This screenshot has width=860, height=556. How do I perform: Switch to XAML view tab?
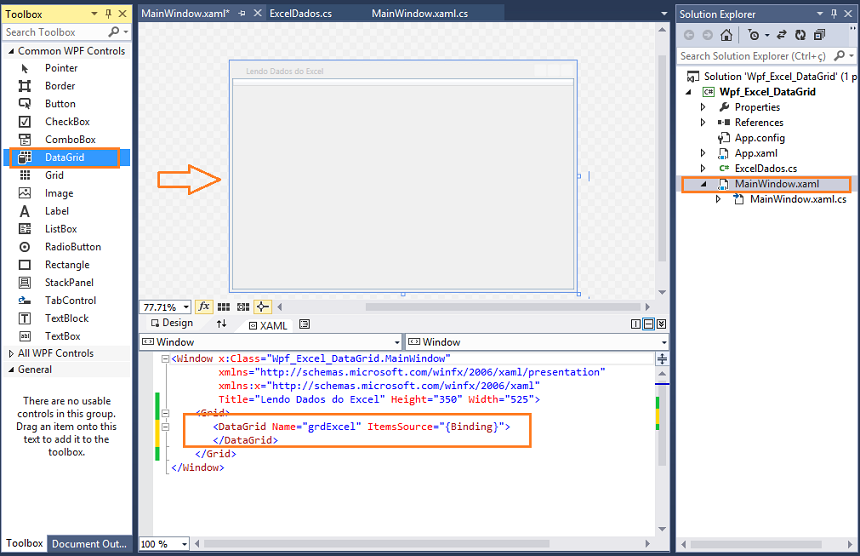(x=268, y=326)
